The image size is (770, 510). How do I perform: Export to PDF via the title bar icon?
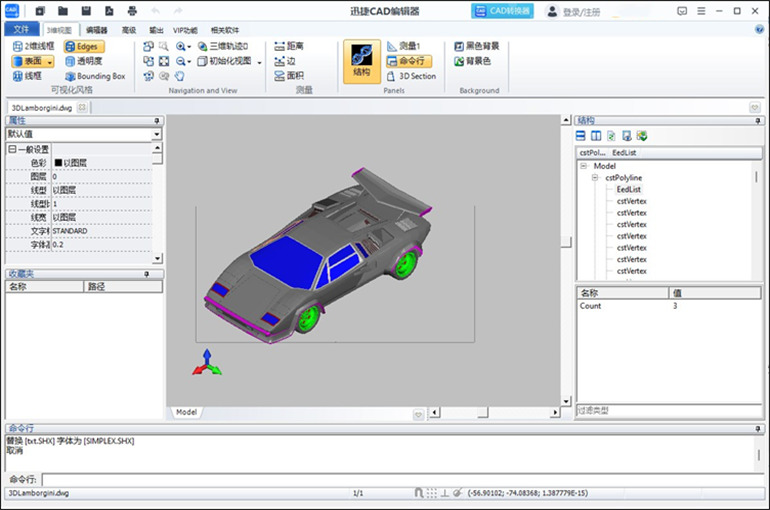(109, 10)
